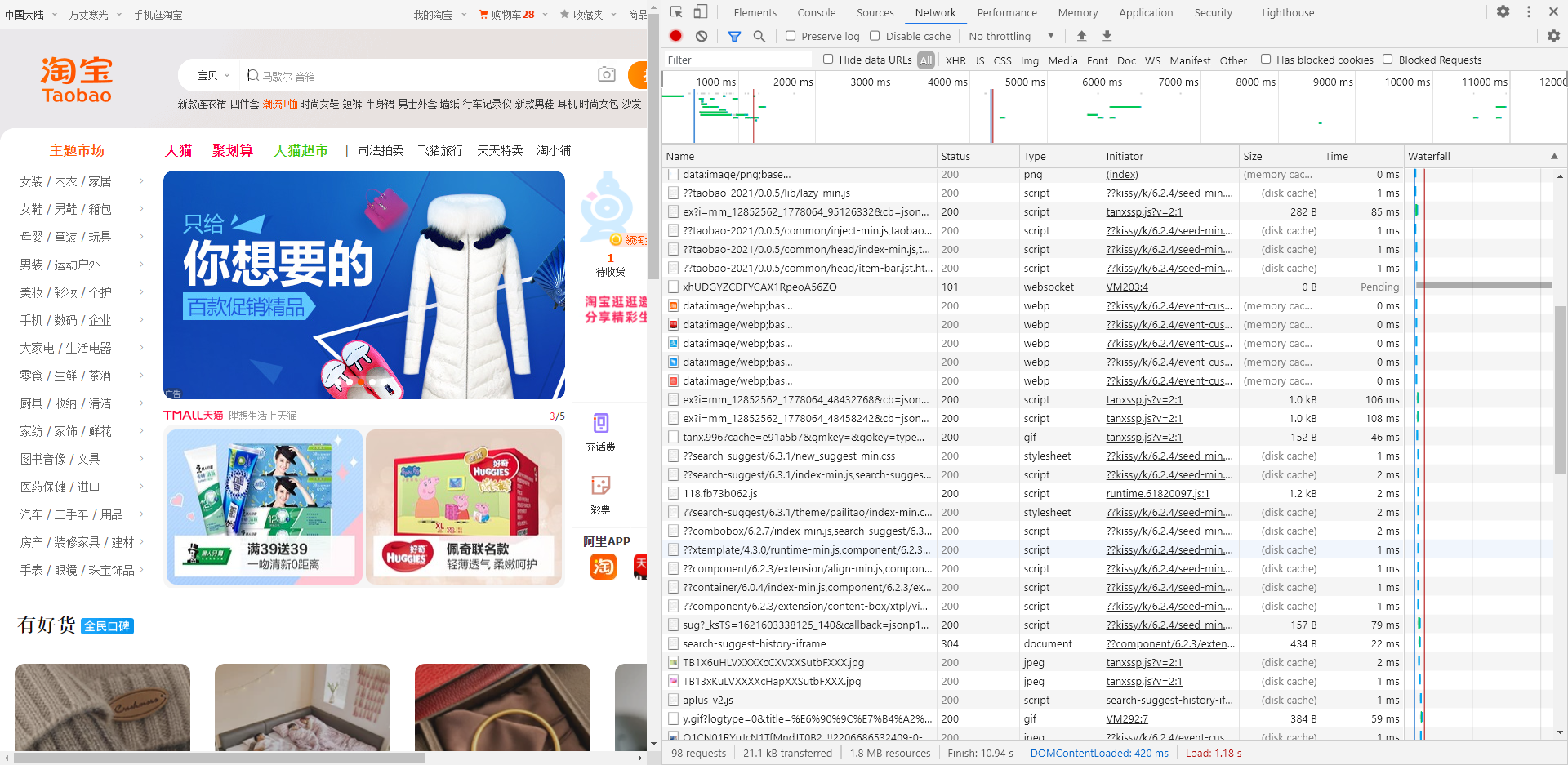
Task: Close the DevTools panel
Action: 1553,12
